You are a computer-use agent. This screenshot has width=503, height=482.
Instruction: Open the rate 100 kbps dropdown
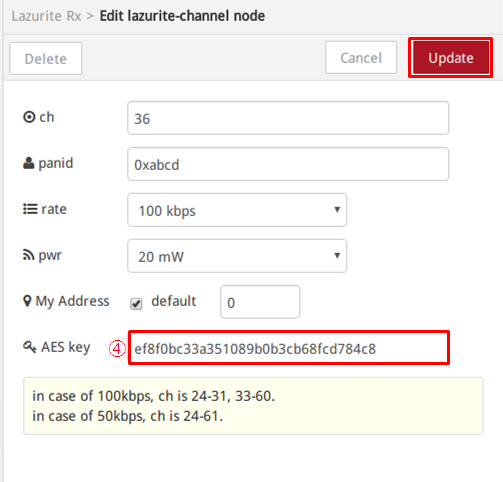[x=237, y=210]
